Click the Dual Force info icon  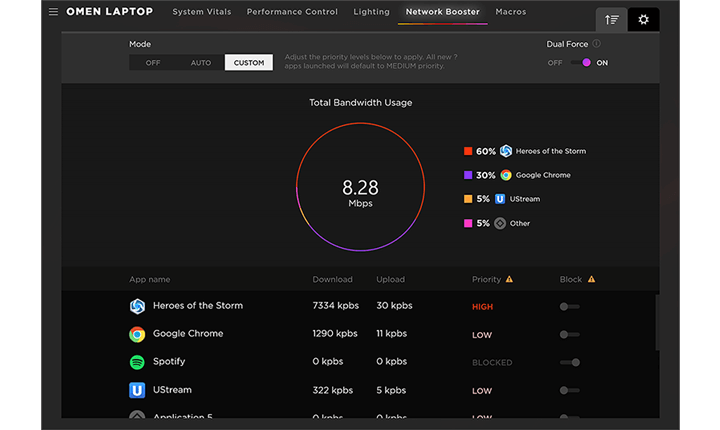click(x=597, y=44)
